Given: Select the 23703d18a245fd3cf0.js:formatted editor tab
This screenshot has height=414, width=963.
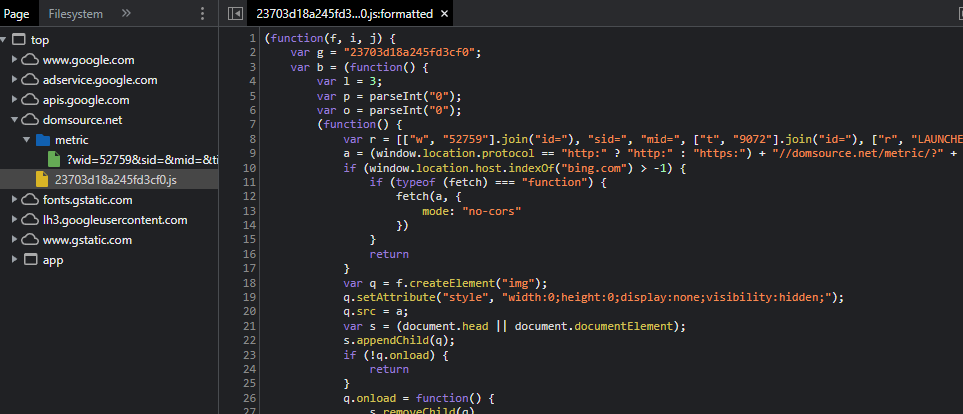Looking at the screenshot, I should [x=344, y=14].
